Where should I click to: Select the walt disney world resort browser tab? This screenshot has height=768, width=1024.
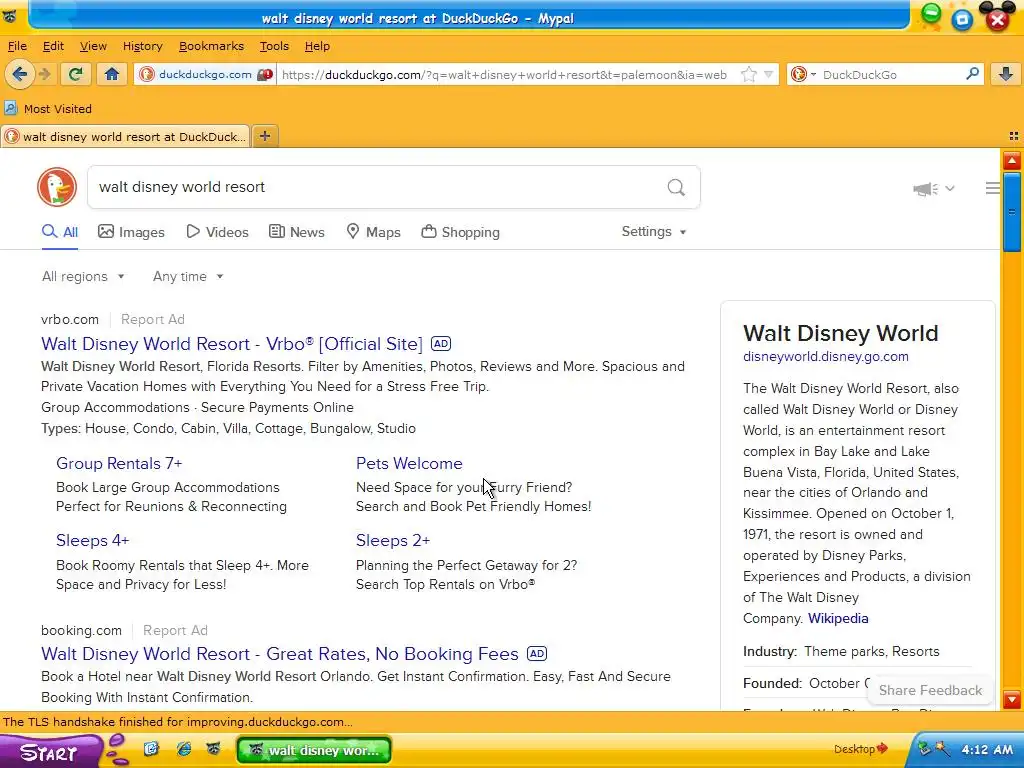[125, 136]
